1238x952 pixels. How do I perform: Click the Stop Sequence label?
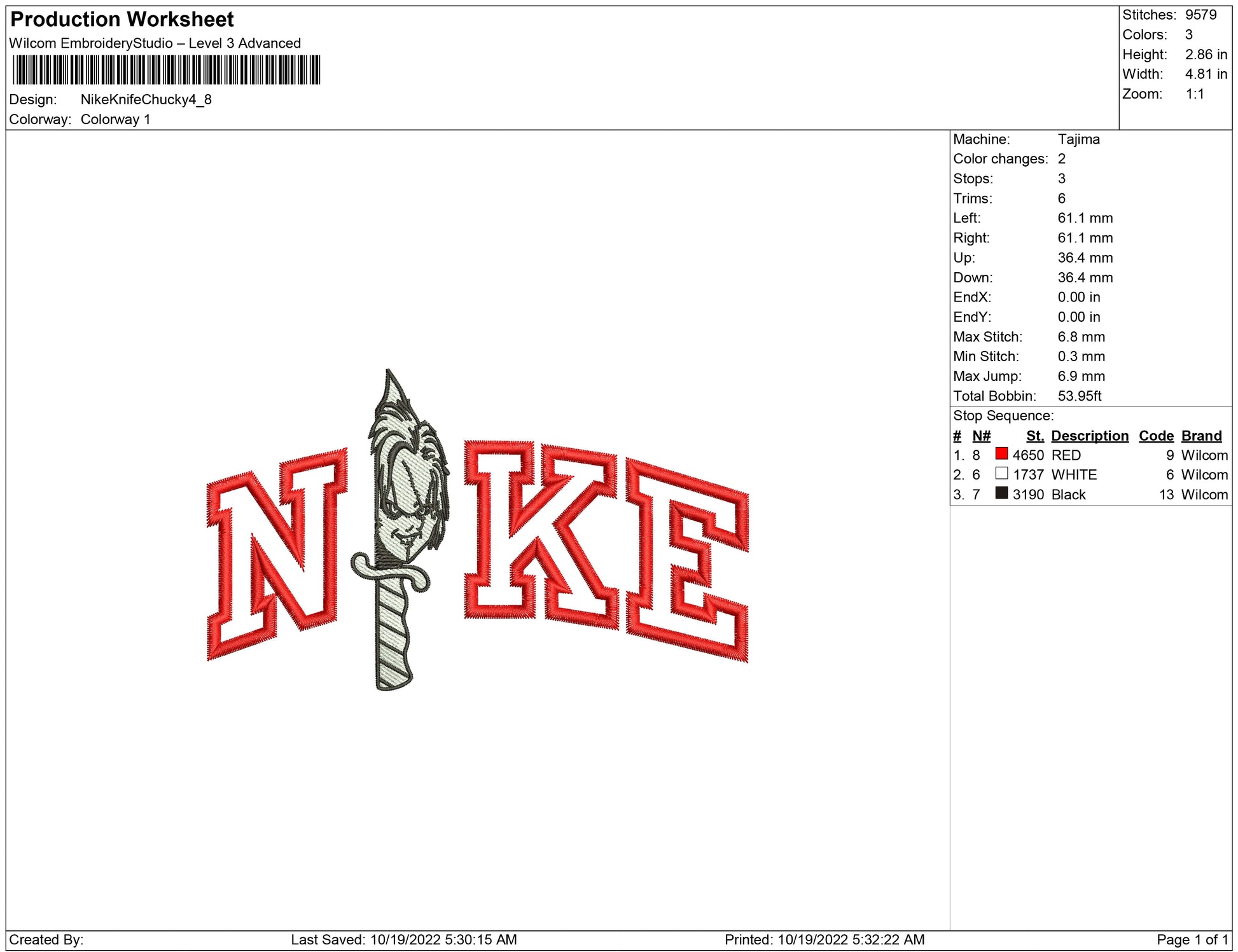point(1003,416)
